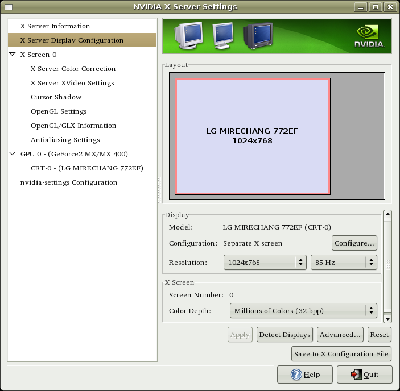Click the NVIDIA logo in banner
The image size is (400, 391).
[368, 37]
